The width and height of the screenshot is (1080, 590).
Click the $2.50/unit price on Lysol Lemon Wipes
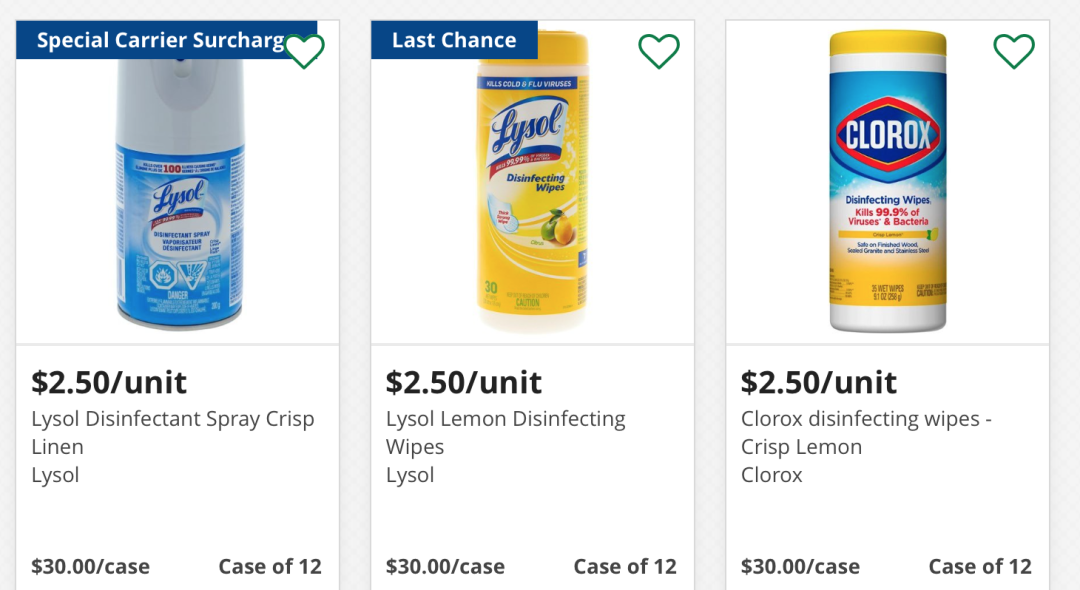(x=464, y=382)
